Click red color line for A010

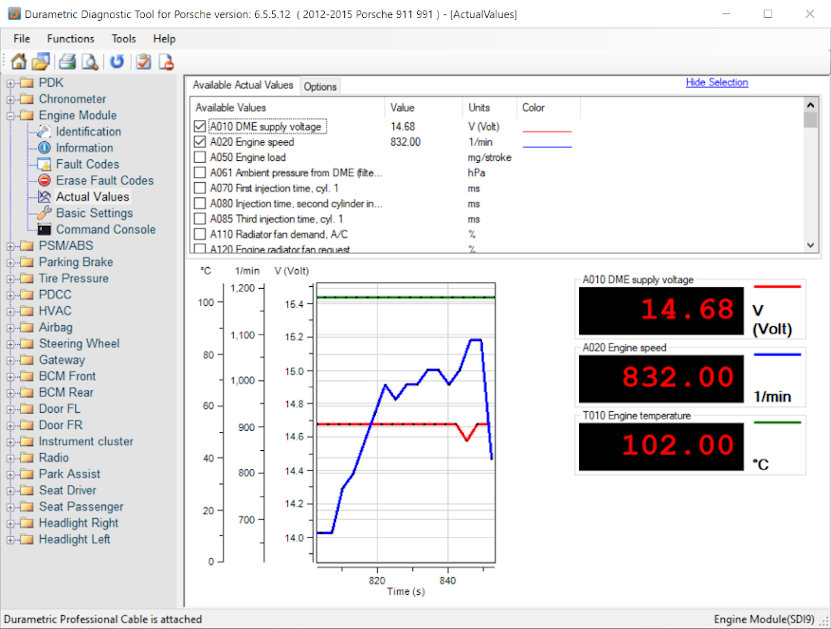[547, 131]
